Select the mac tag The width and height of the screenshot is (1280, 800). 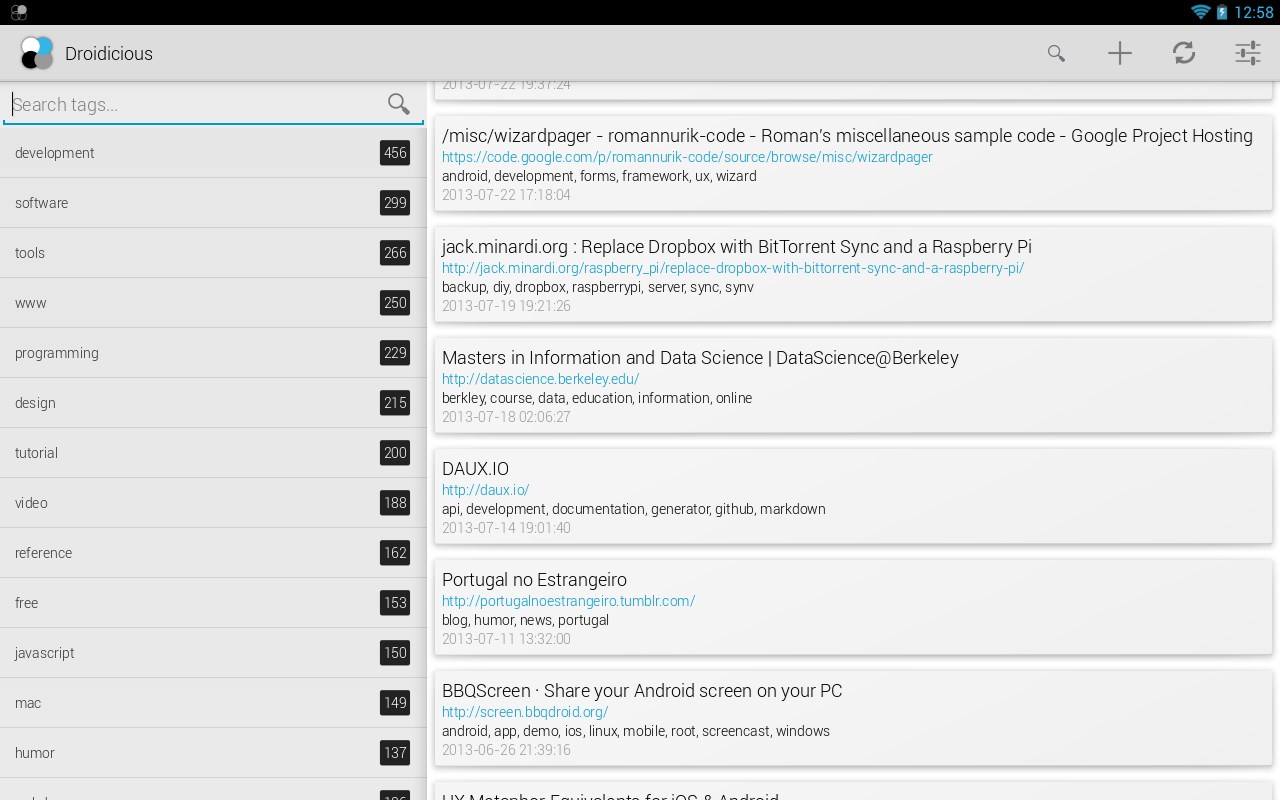[213, 703]
